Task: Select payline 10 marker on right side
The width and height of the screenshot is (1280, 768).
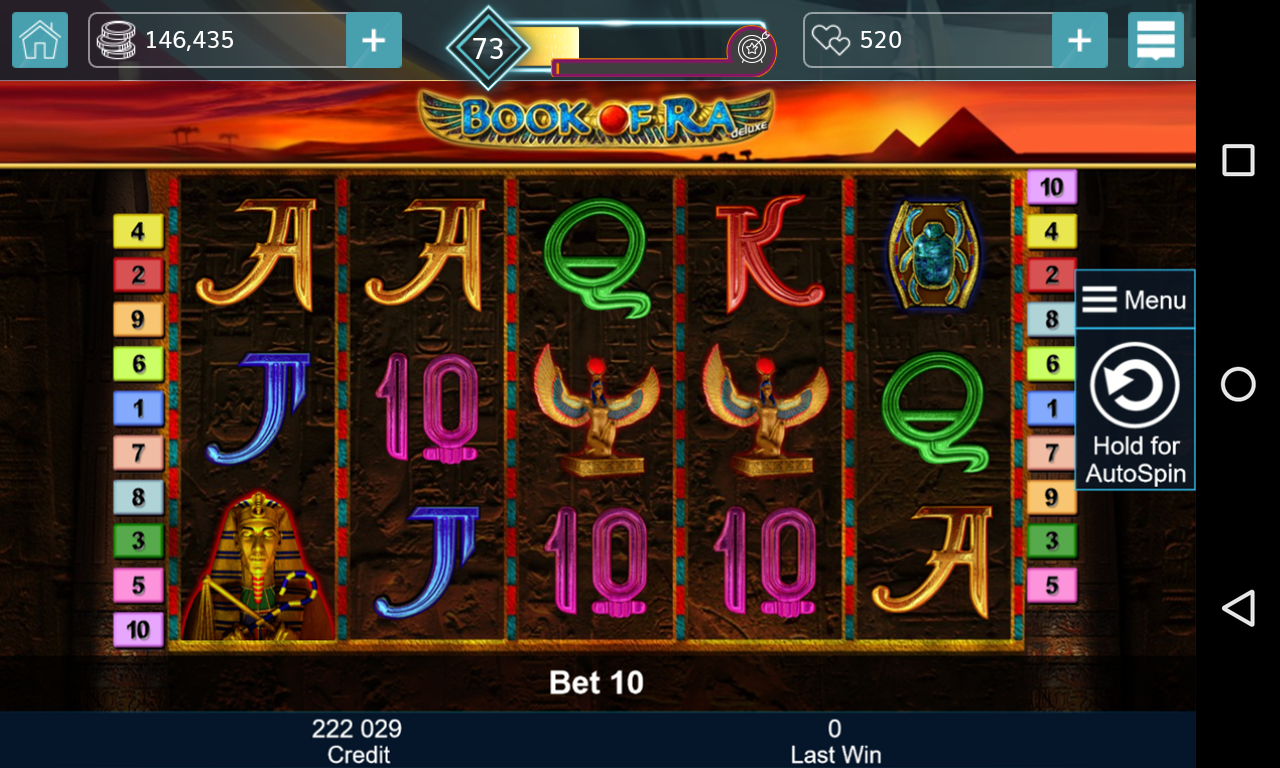Action: click(1052, 187)
